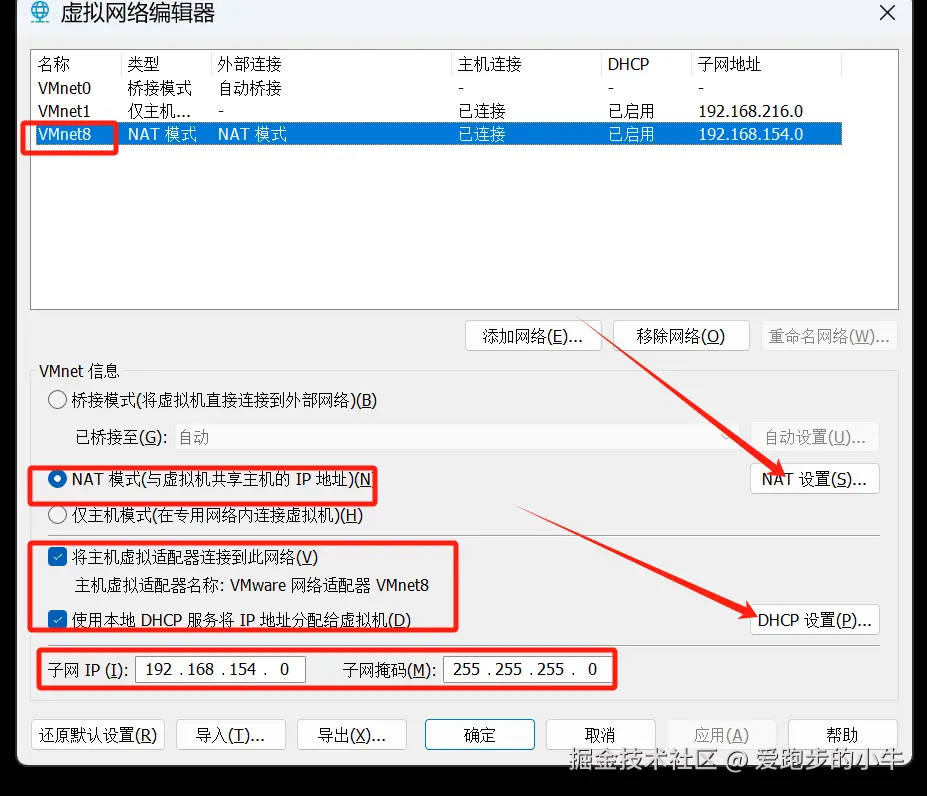Viewport: 927px width, 796px height.
Task: Click the 还原默认设置(R) button
Action: [x=98, y=735]
